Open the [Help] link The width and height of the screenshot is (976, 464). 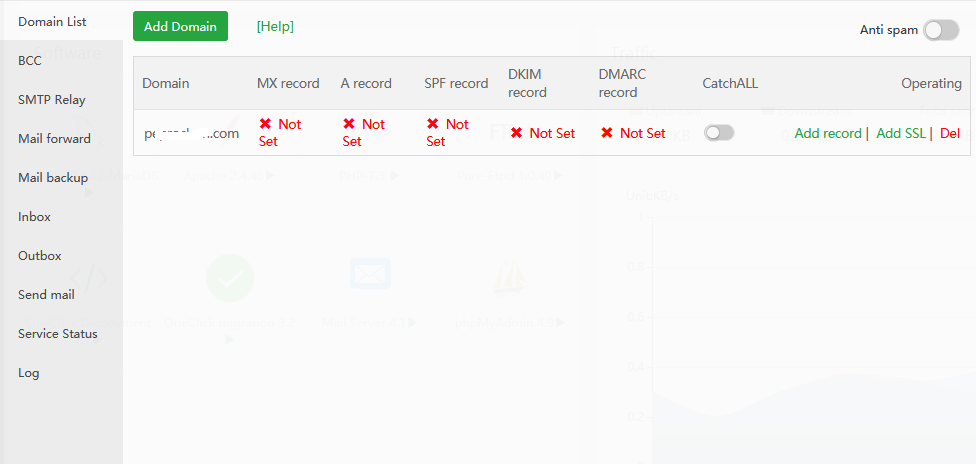[275, 26]
